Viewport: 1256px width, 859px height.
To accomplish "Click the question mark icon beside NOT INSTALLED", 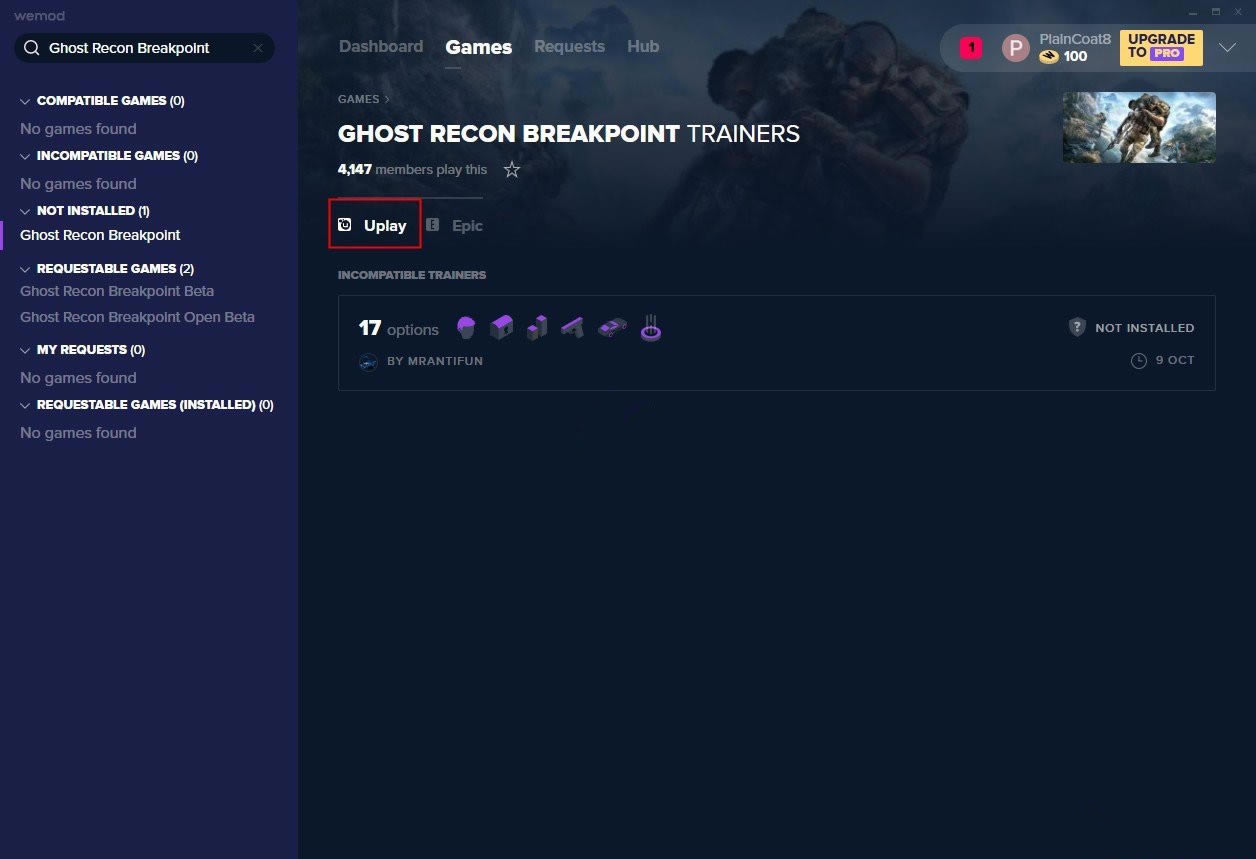I will click(x=1077, y=327).
